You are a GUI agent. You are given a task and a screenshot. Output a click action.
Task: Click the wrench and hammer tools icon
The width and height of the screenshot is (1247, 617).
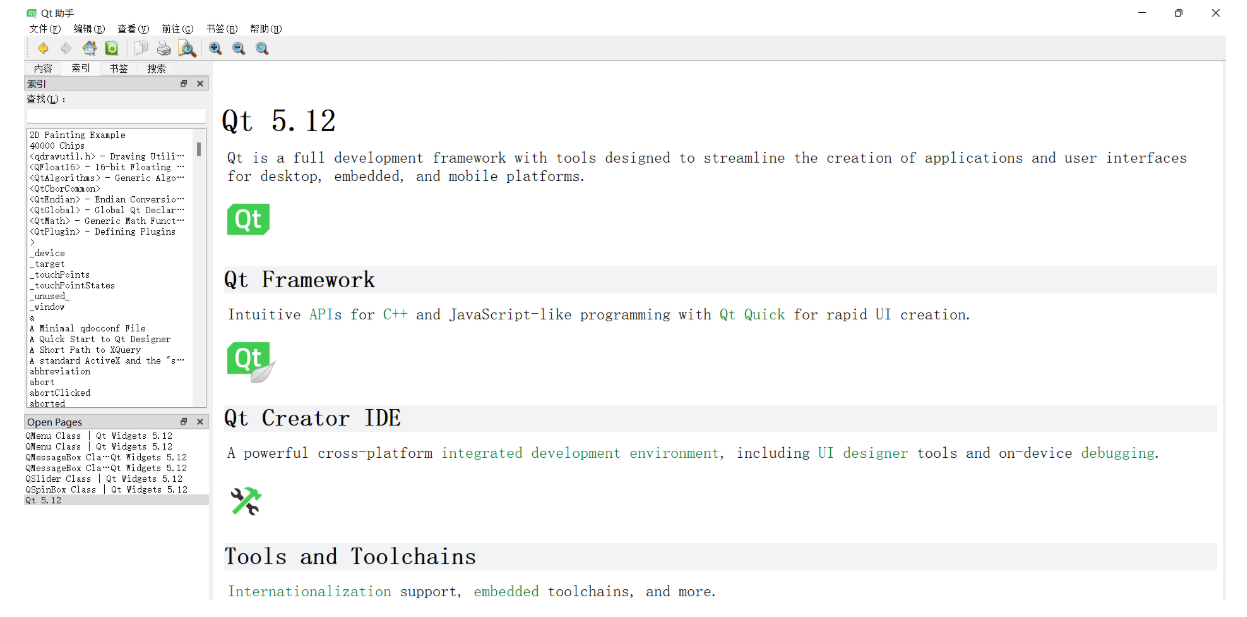coord(245,501)
